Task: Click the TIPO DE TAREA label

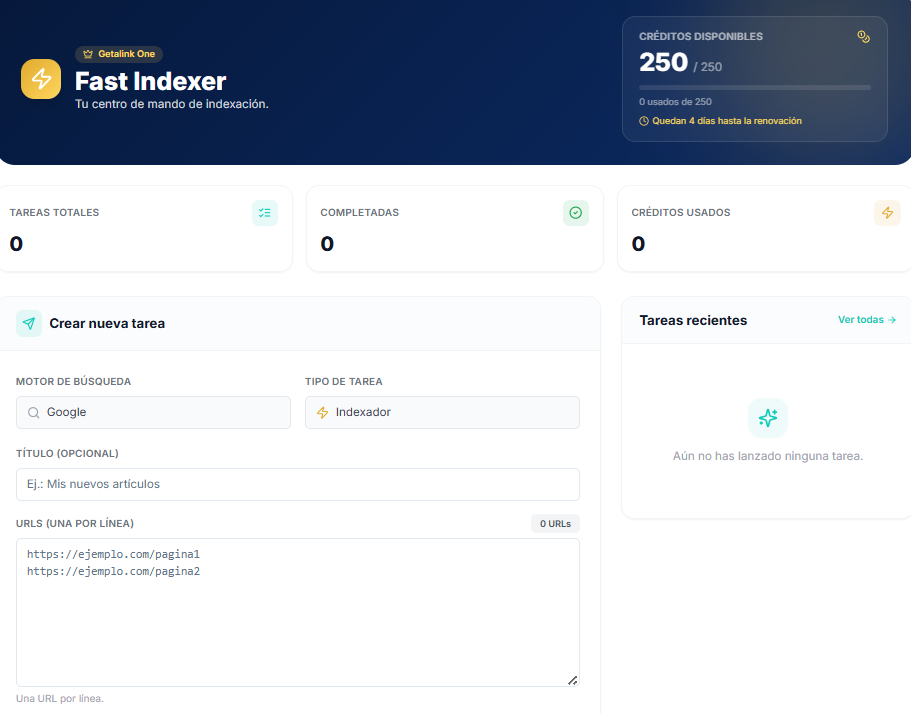Action: pyautogui.click(x=344, y=382)
